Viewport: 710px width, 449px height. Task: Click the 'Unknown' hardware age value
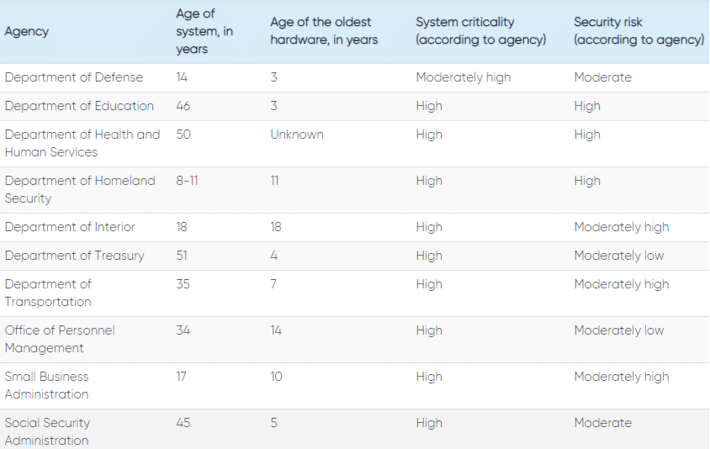[297, 134]
